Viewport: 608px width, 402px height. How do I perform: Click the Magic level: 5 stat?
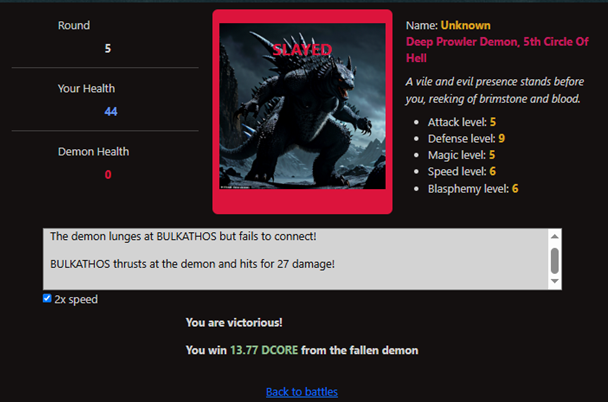pyautogui.click(x=461, y=155)
